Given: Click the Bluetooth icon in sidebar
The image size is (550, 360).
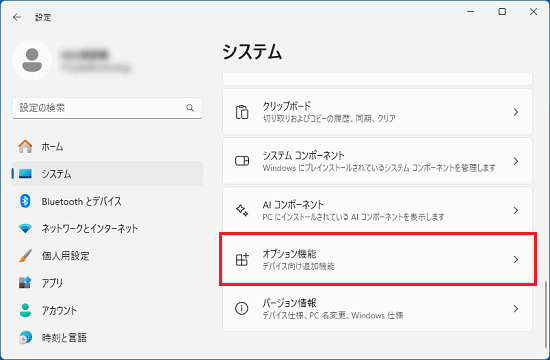Looking at the screenshot, I should coord(25,201).
